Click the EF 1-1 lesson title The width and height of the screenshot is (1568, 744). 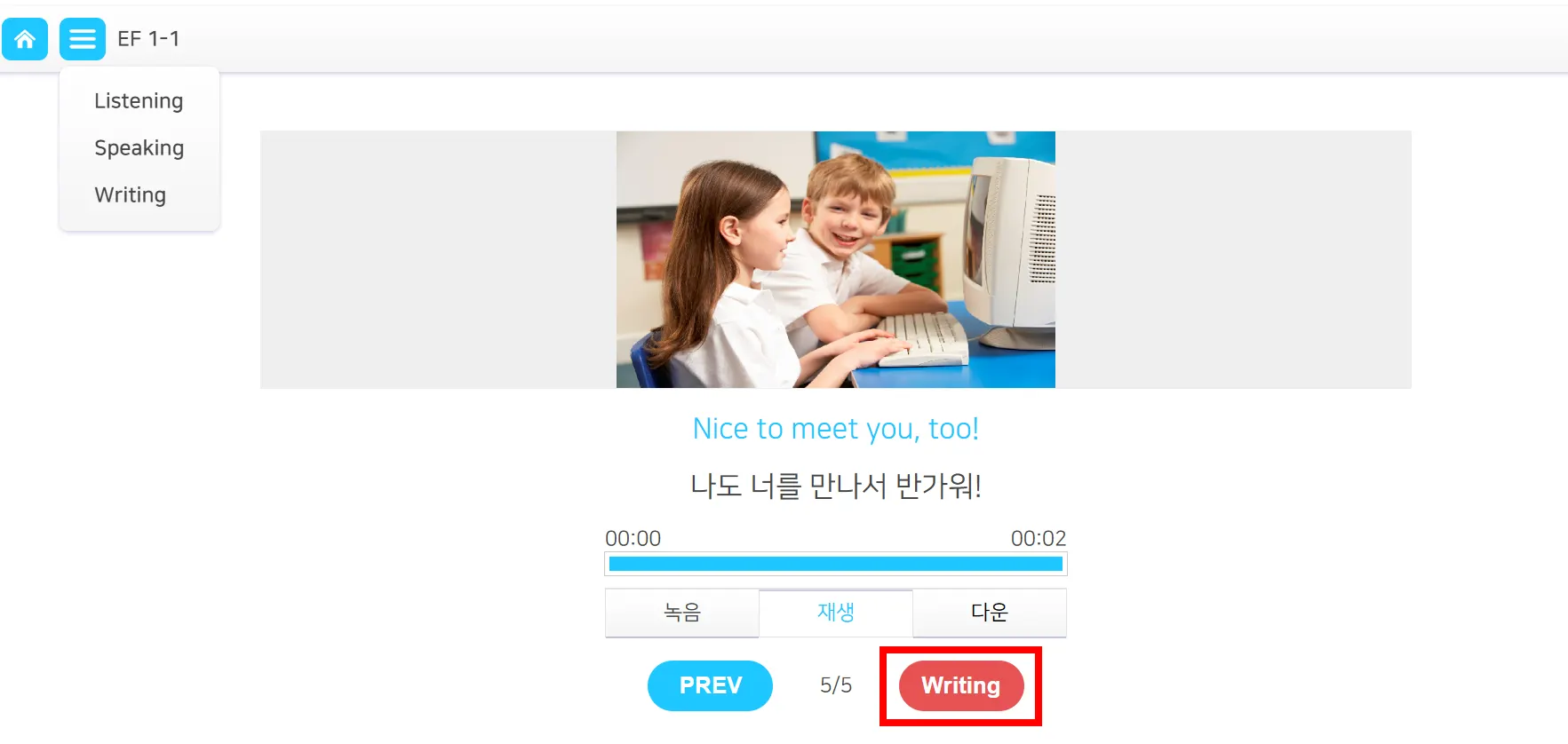click(x=148, y=39)
